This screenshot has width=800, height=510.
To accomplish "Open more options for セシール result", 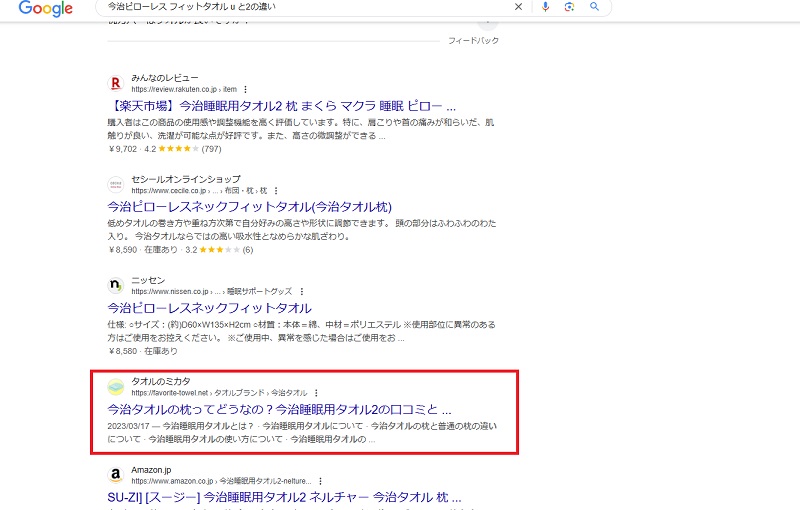I will pos(276,191).
